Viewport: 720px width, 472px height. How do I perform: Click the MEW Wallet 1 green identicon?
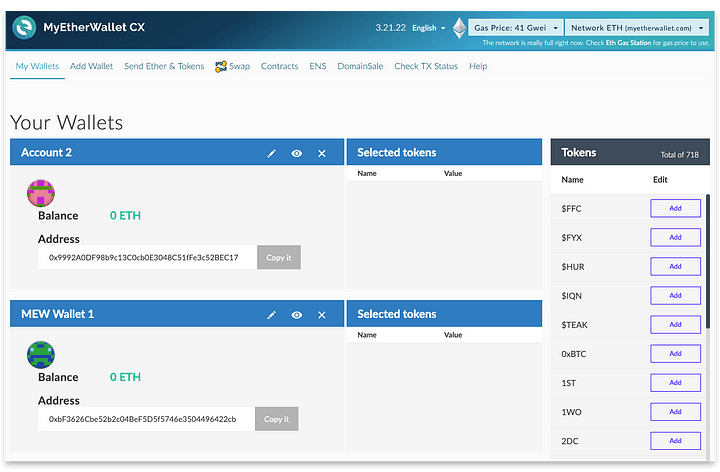pyautogui.click(x=41, y=355)
